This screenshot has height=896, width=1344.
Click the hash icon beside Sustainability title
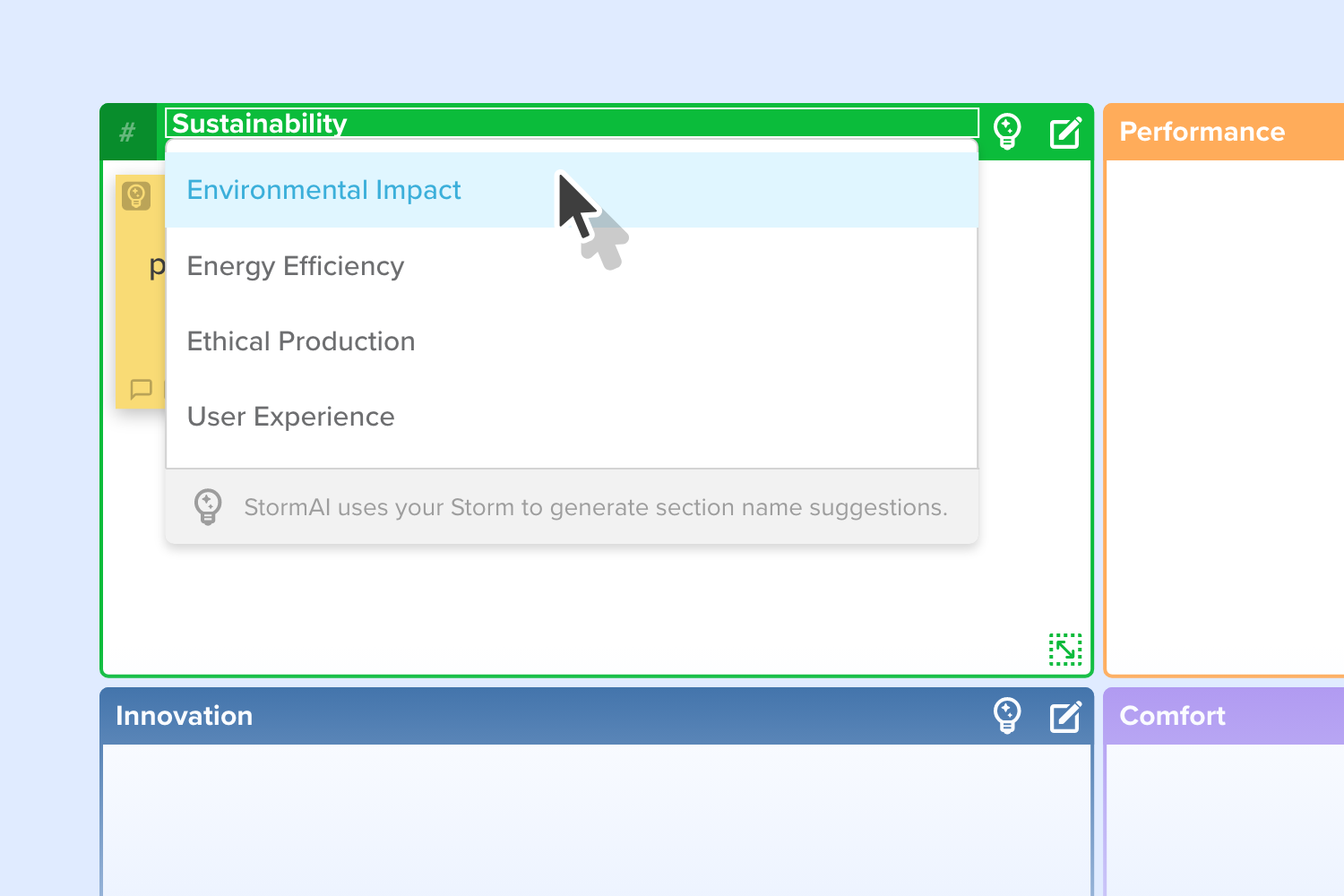(x=128, y=133)
